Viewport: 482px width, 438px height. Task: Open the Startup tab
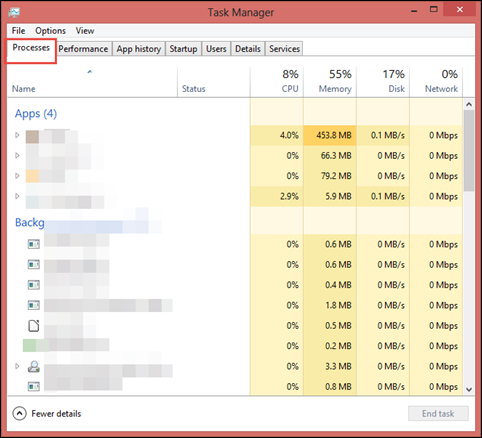[183, 49]
